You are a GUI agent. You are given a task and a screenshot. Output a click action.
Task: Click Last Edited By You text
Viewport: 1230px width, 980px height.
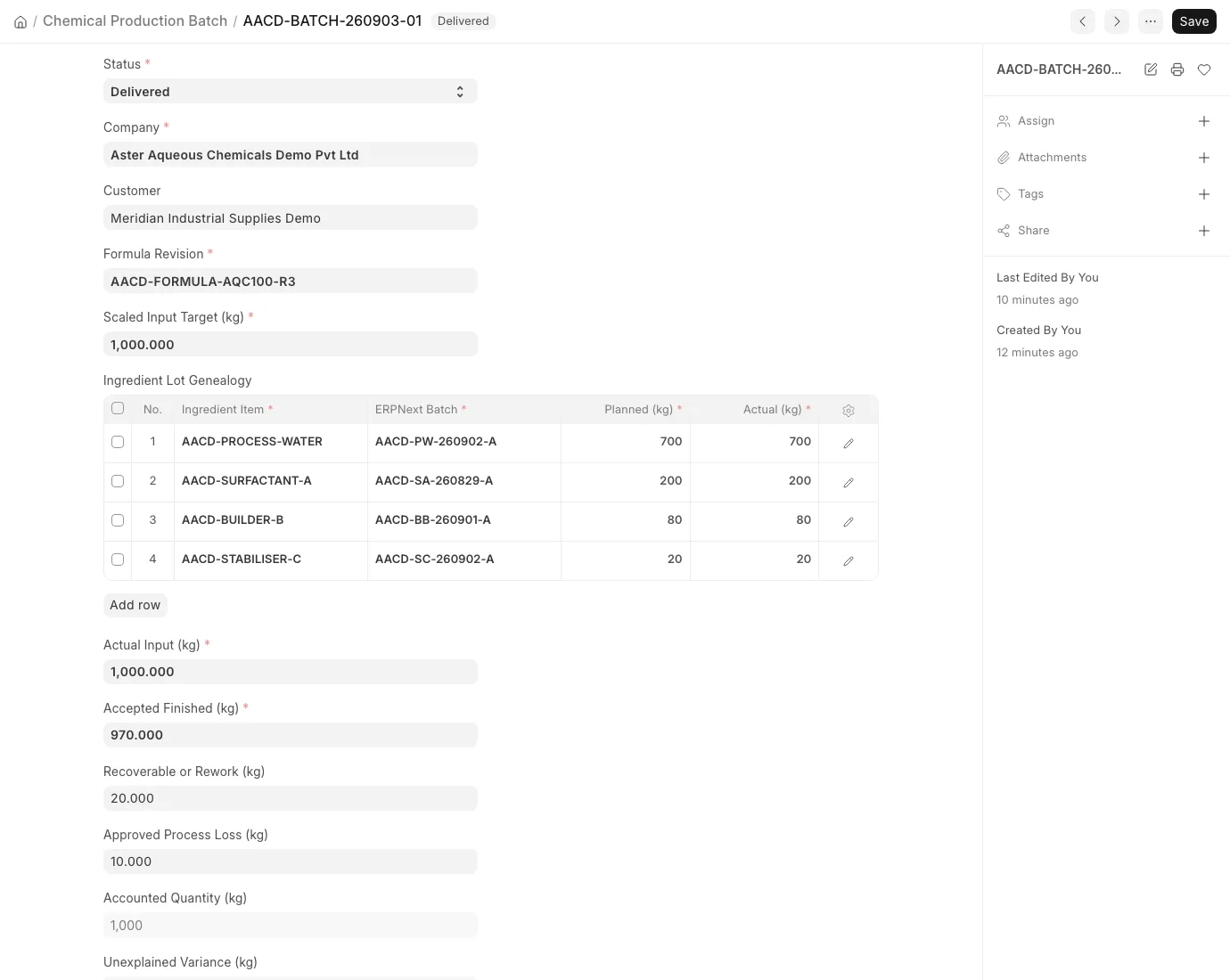point(1047,278)
